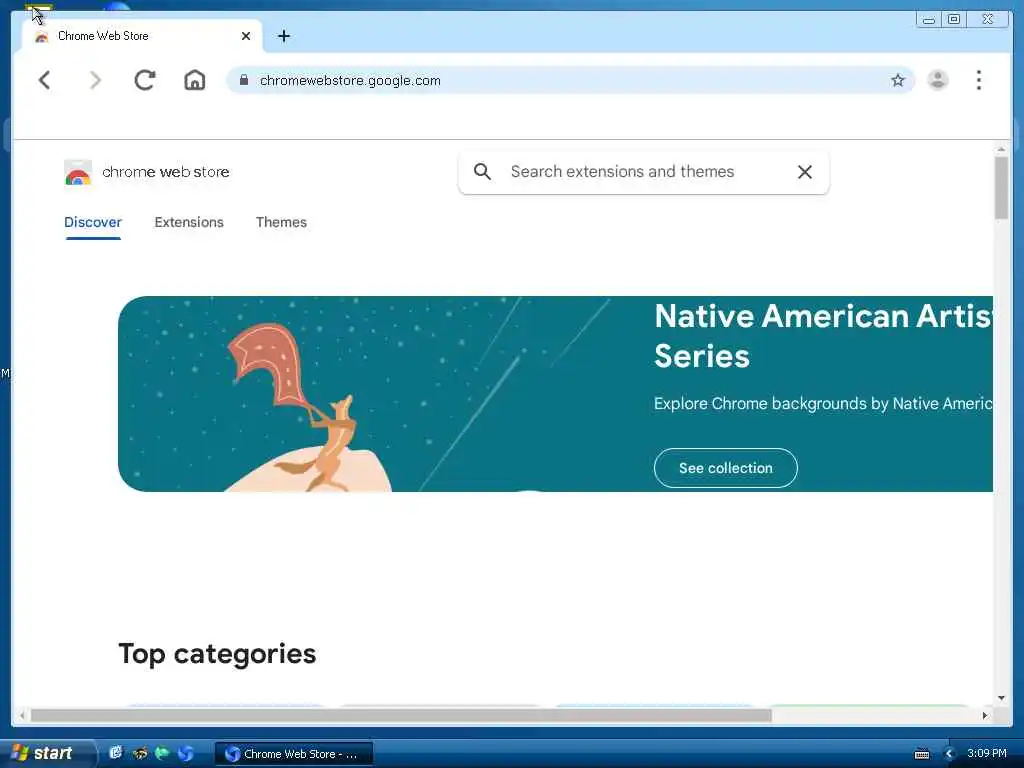Click the second quick launch icon

click(x=139, y=753)
